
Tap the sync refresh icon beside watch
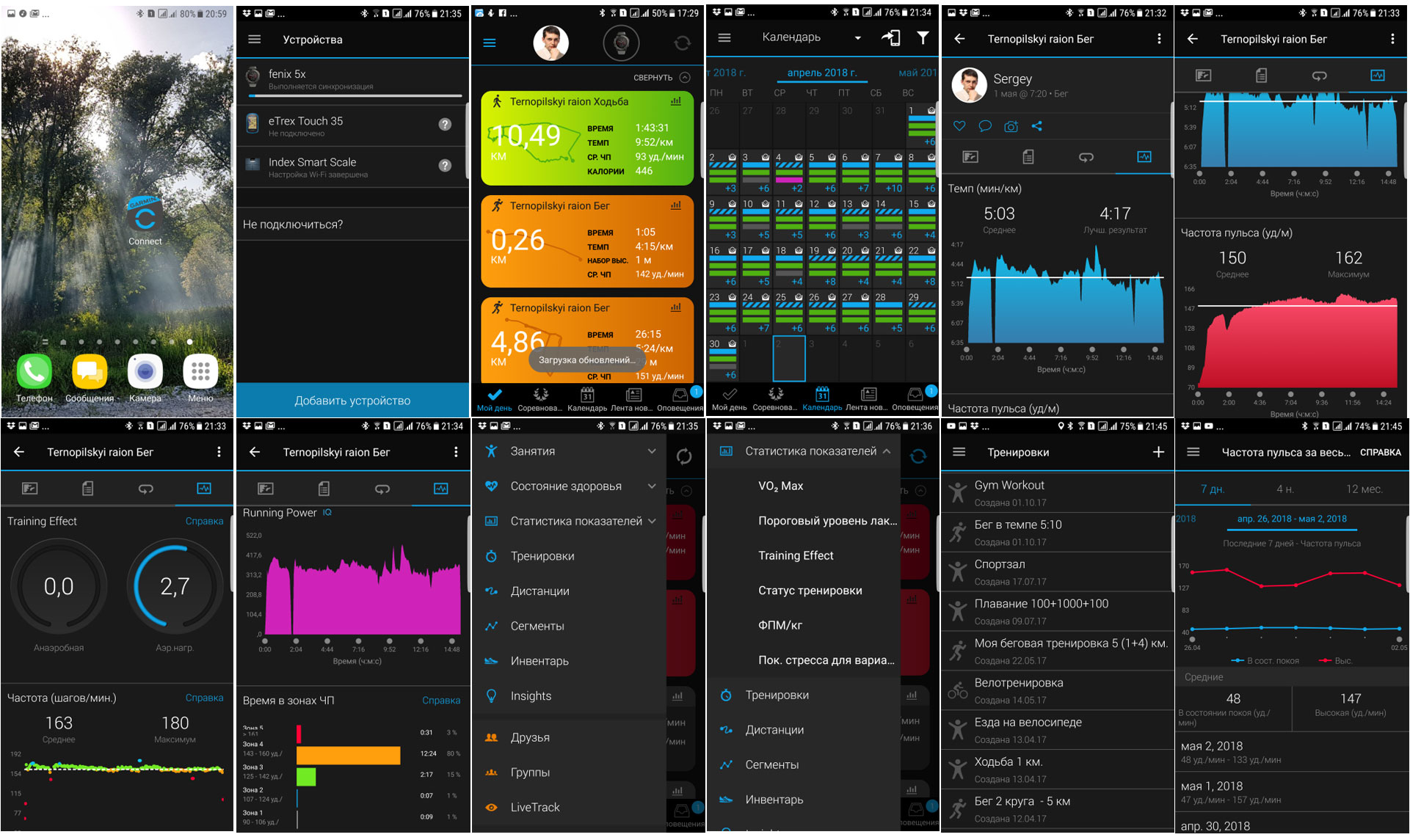(682, 43)
